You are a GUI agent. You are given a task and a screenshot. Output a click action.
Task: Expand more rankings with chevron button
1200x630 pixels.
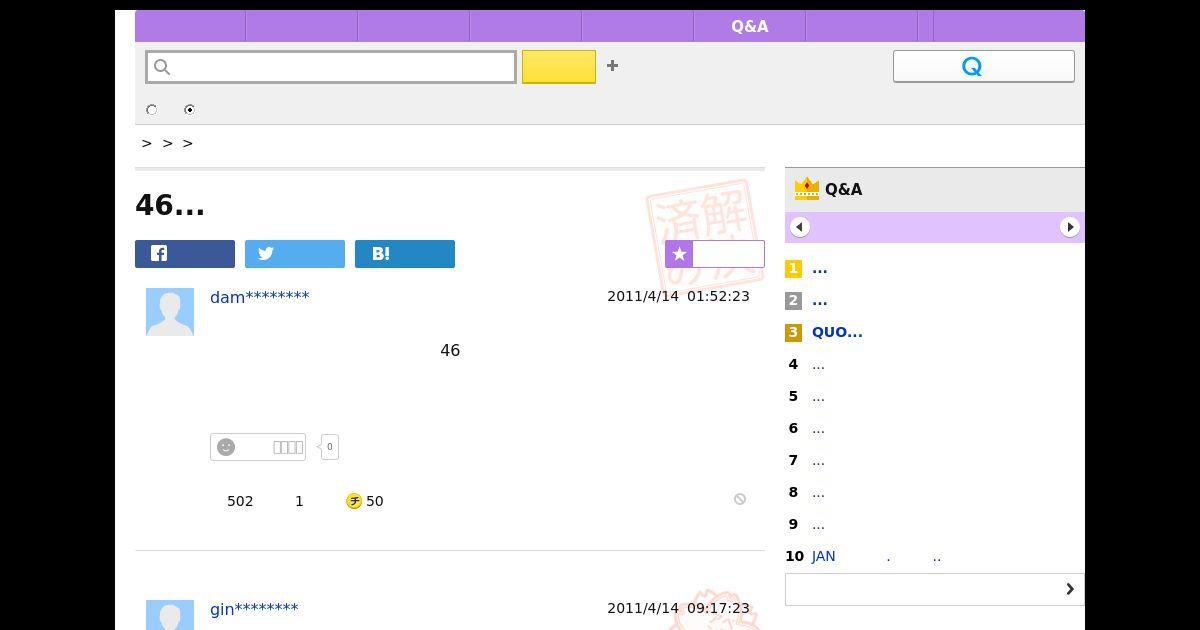pyautogui.click(x=935, y=589)
